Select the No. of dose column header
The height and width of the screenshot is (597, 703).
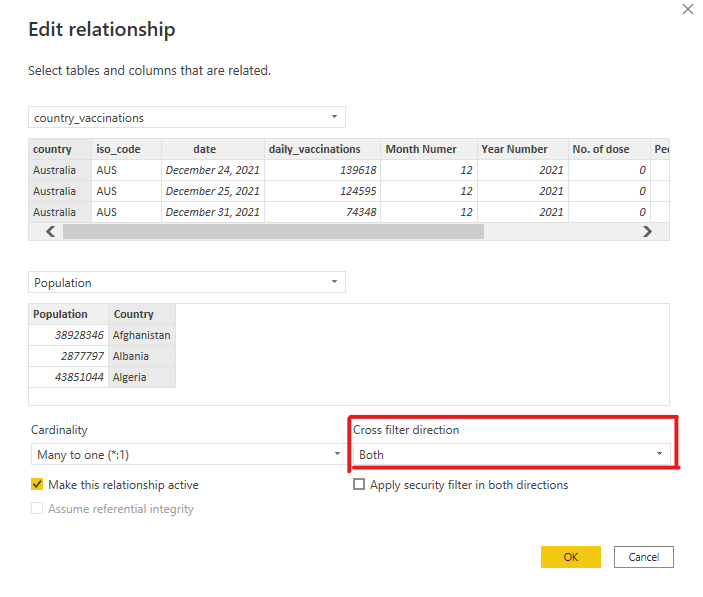[609, 149]
